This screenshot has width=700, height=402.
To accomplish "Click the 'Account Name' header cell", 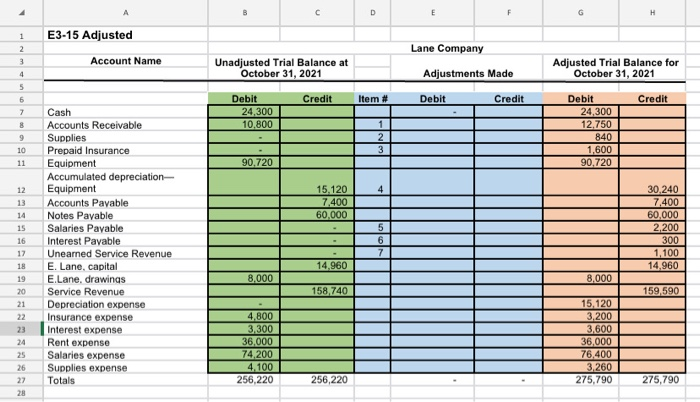I will point(125,61).
